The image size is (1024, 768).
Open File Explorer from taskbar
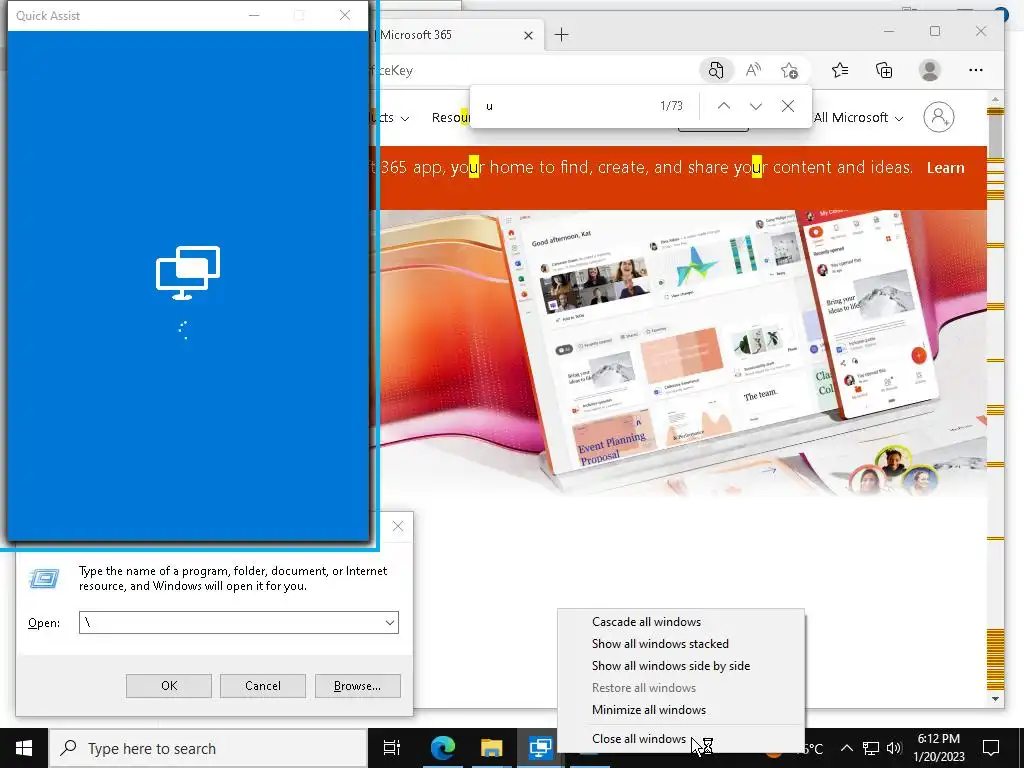[492, 748]
